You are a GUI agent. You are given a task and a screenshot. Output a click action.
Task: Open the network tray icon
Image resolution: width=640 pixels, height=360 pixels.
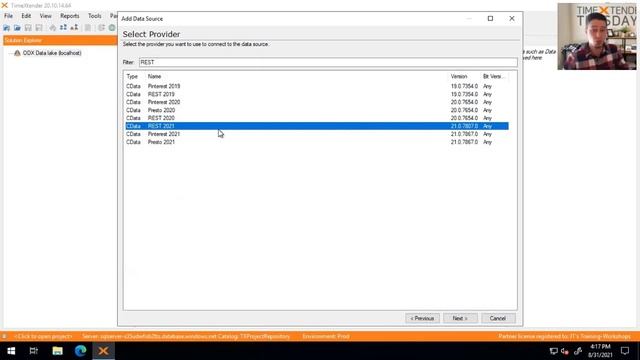tap(553, 351)
